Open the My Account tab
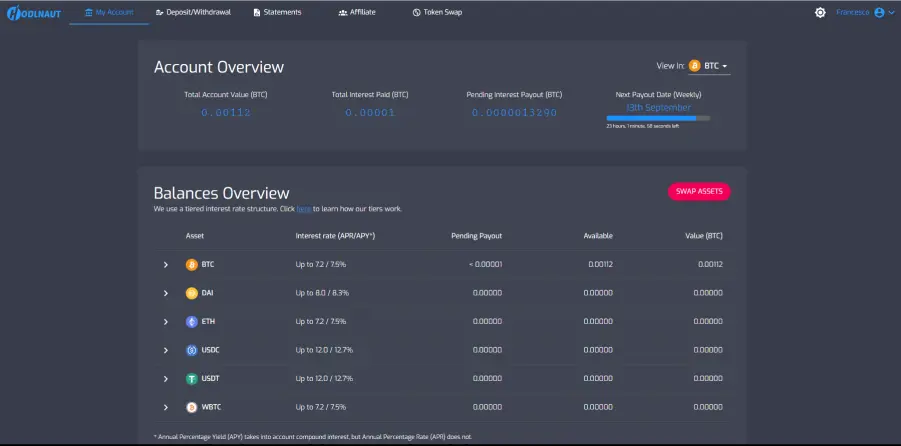901x446 pixels. tap(109, 12)
